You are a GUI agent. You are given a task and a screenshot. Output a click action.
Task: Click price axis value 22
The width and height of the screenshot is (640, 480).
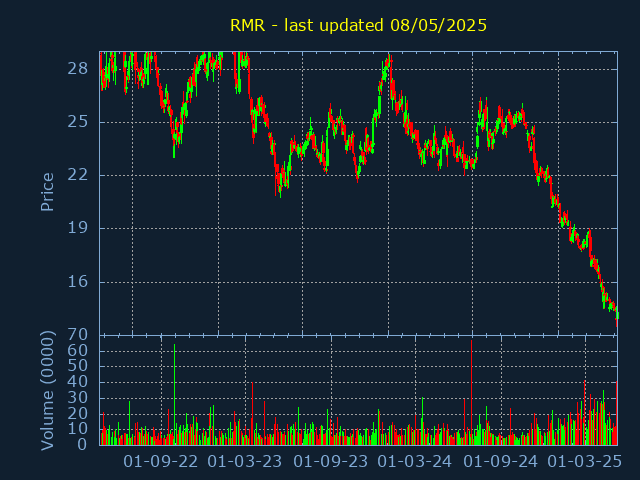[x=78, y=175]
